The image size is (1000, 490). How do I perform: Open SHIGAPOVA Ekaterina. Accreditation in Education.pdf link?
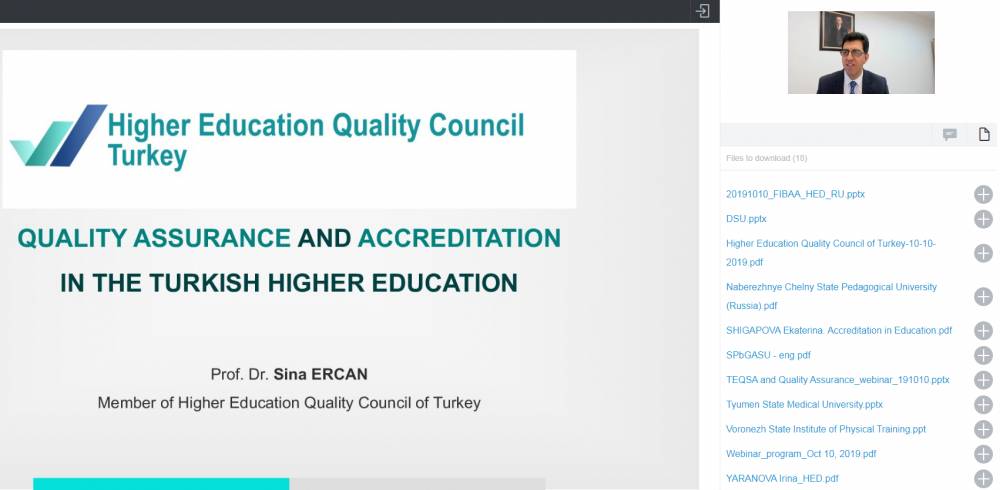pos(839,330)
